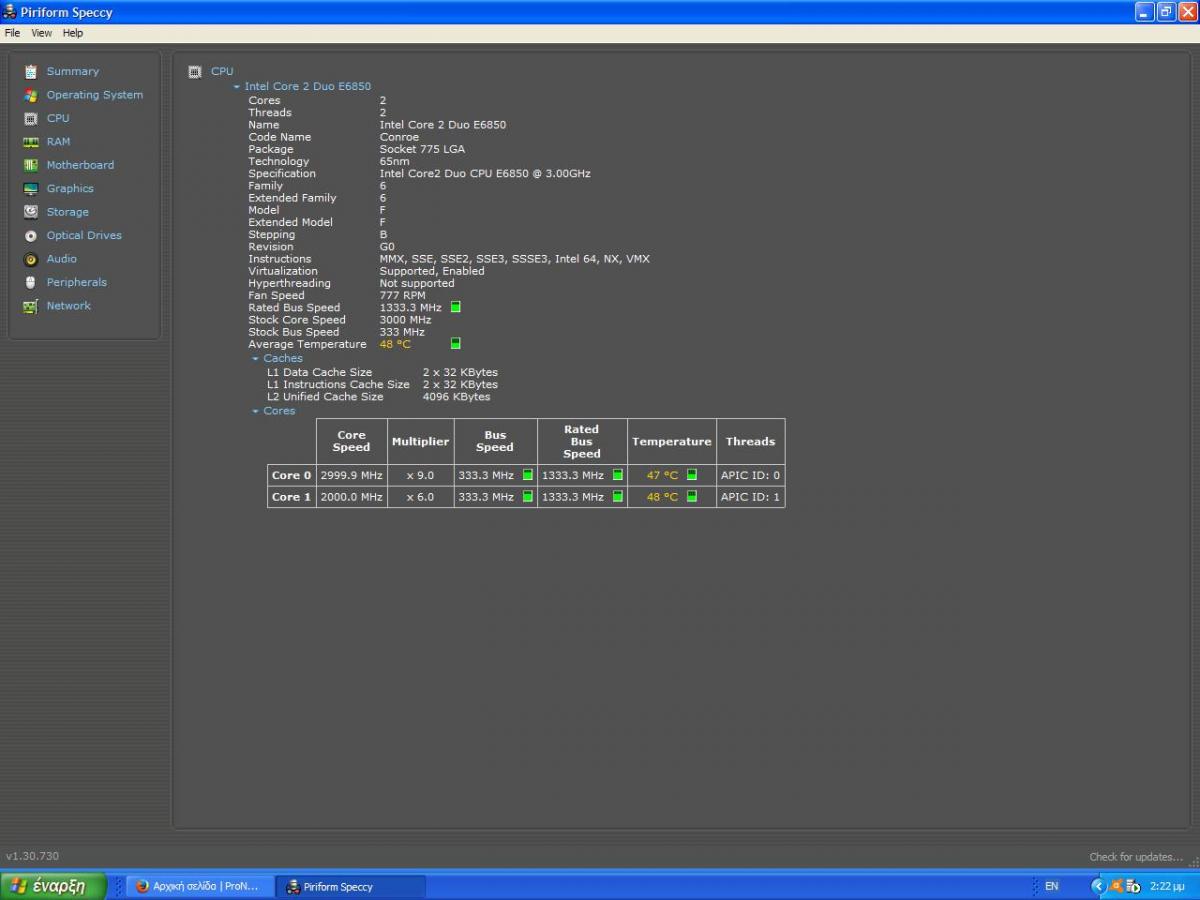Click the 2999.9 MHz core speed cell

[x=351, y=475]
